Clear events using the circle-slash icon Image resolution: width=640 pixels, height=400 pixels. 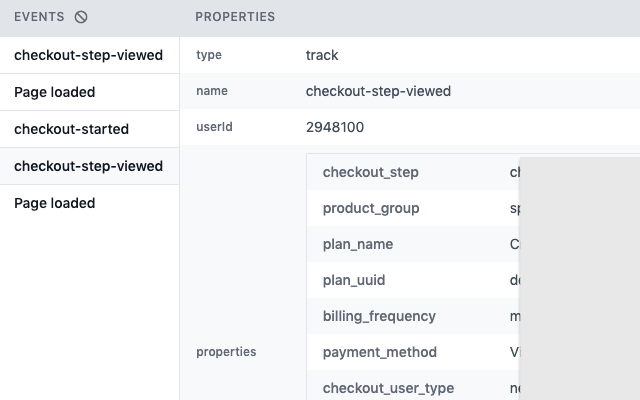pyautogui.click(x=81, y=17)
